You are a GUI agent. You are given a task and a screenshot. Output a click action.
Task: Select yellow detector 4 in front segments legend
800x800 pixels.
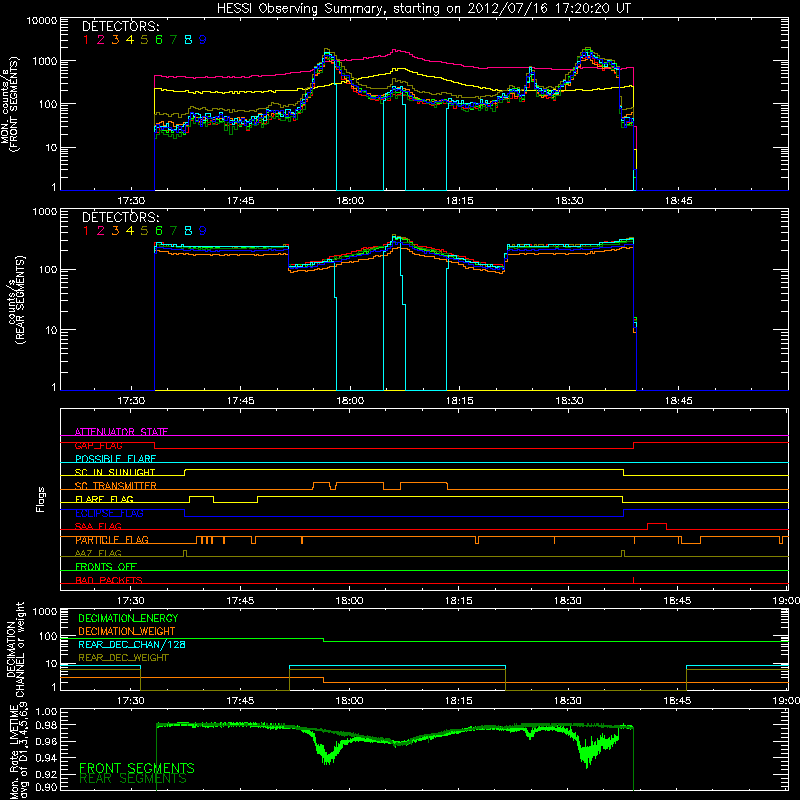(x=130, y=40)
